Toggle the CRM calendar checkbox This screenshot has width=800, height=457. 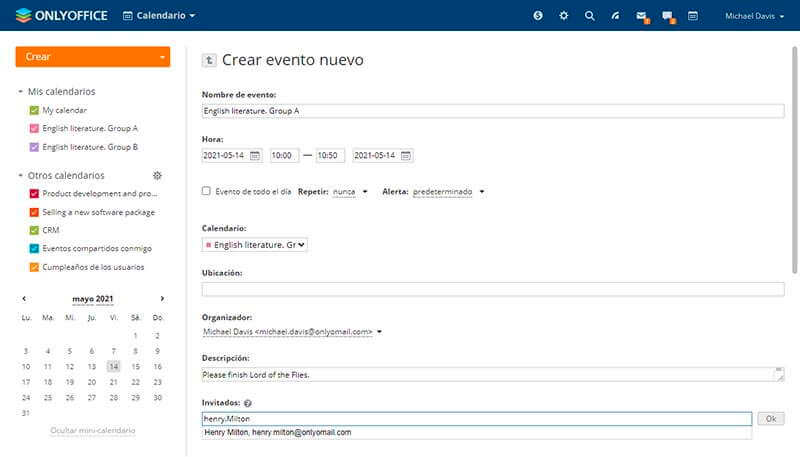(x=34, y=230)
